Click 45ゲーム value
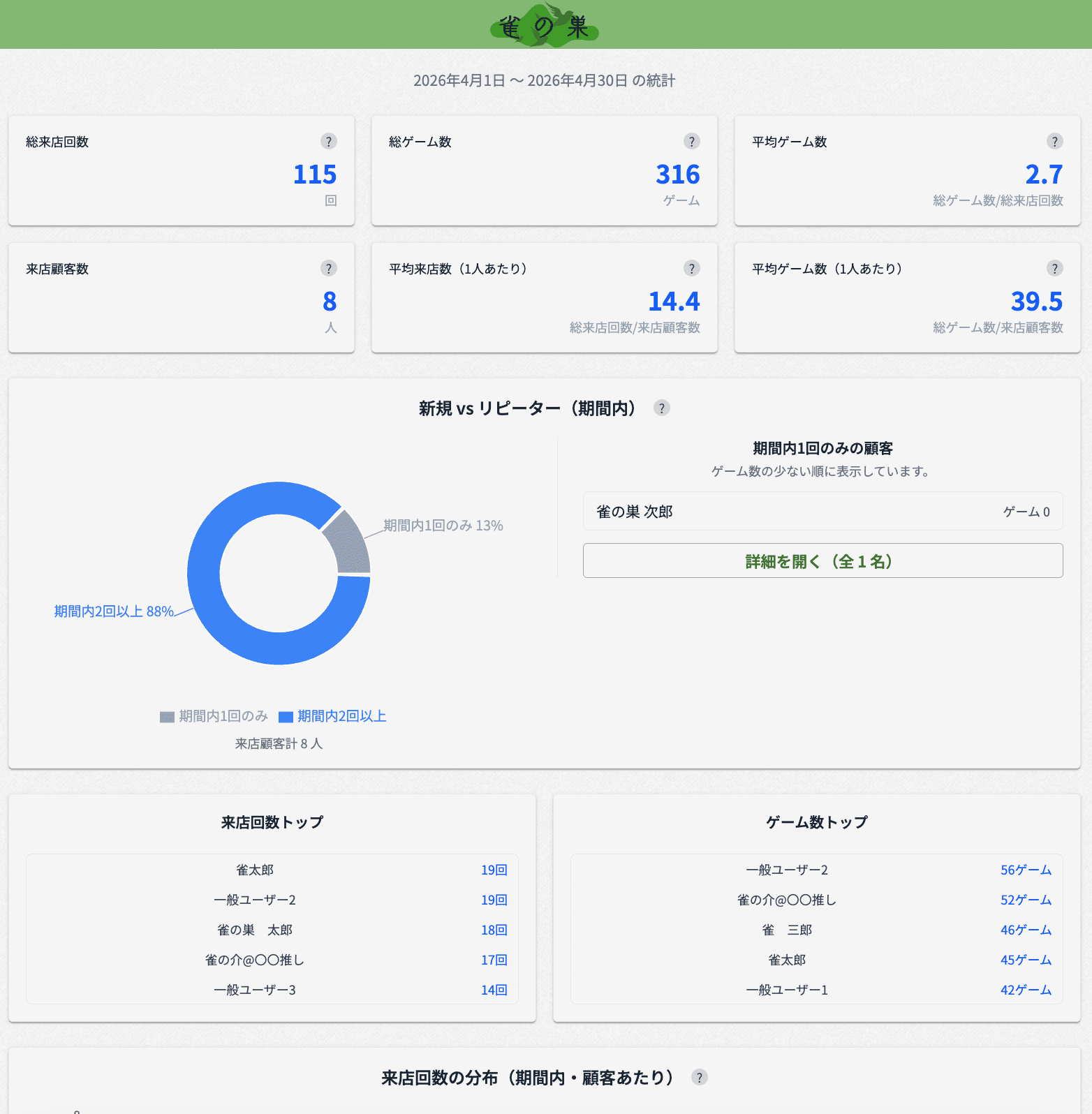Viewport: 1092px width, 1114px height. (x=1026, y=960)
